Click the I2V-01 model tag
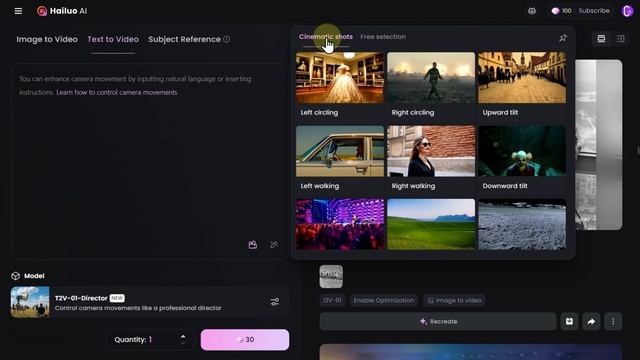 click(x=332, y=300)
